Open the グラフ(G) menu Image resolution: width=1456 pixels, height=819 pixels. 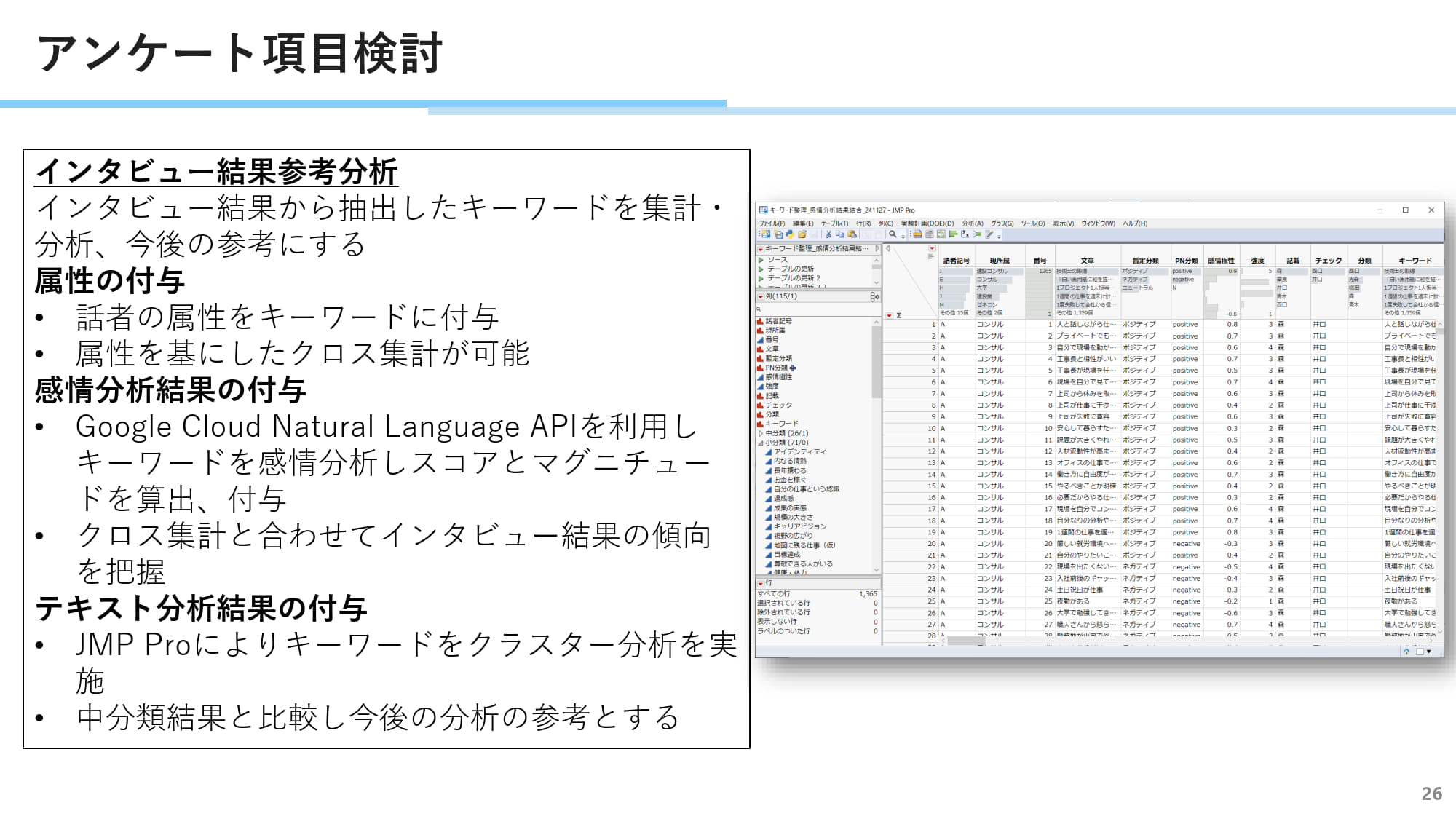[1002, 223]
